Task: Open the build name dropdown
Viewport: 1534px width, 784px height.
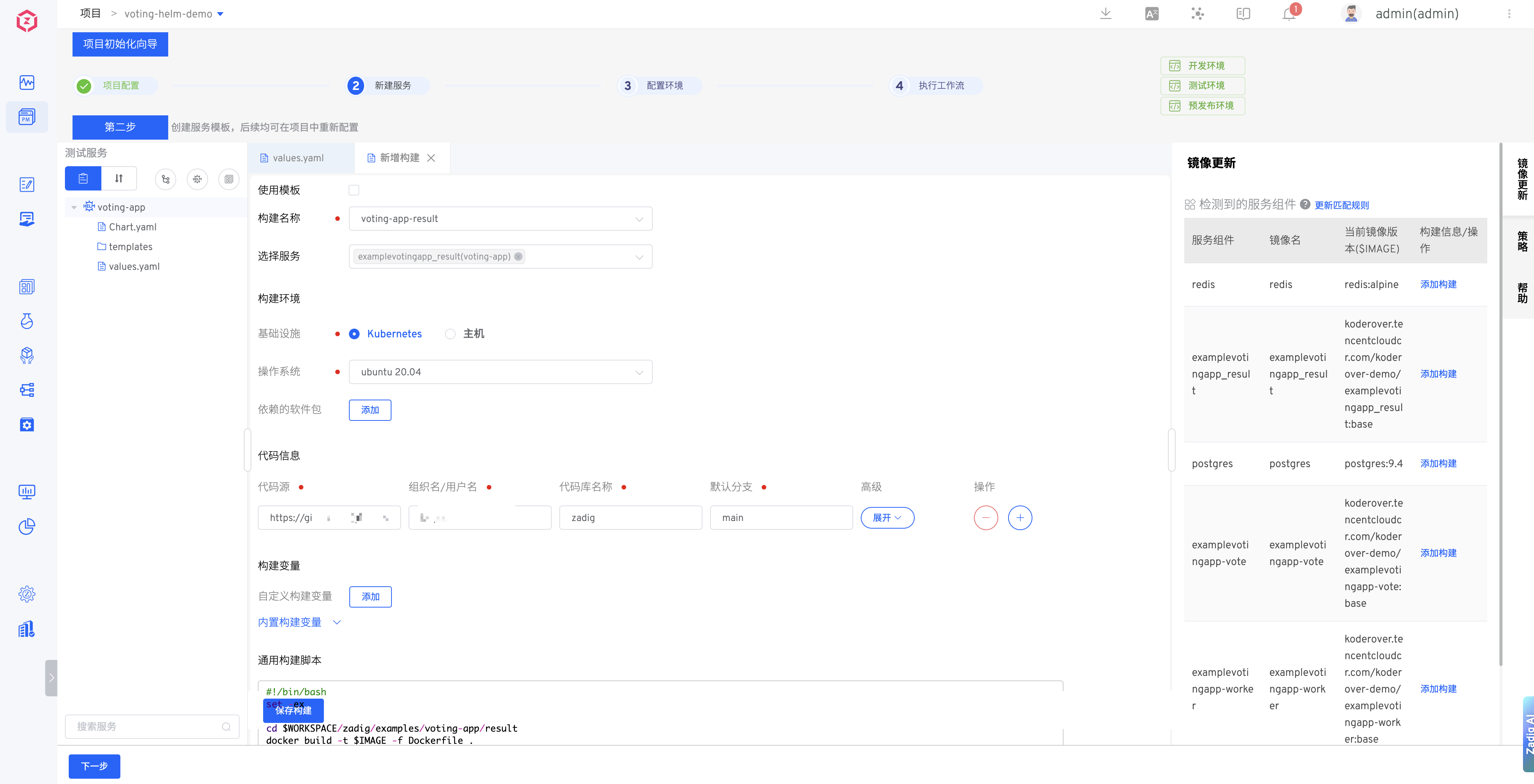Action: (x=501, y=219)
